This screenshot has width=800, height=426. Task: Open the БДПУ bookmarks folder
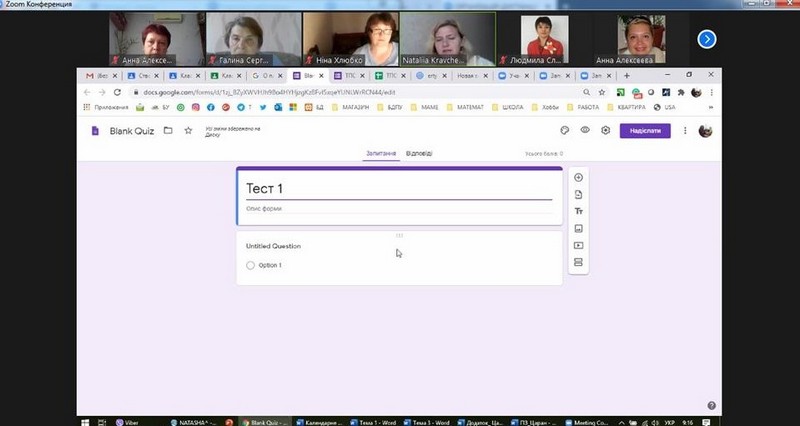390,107
